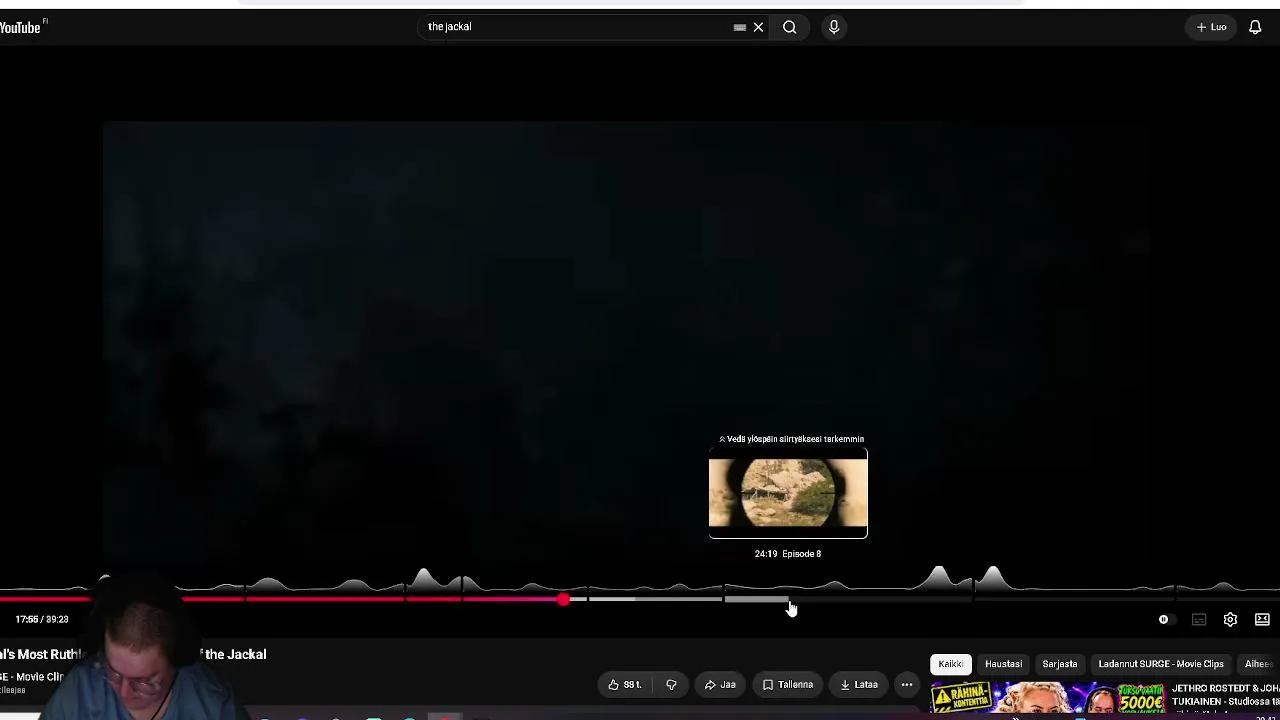Open the YouTube home logo

click(22, 27)
